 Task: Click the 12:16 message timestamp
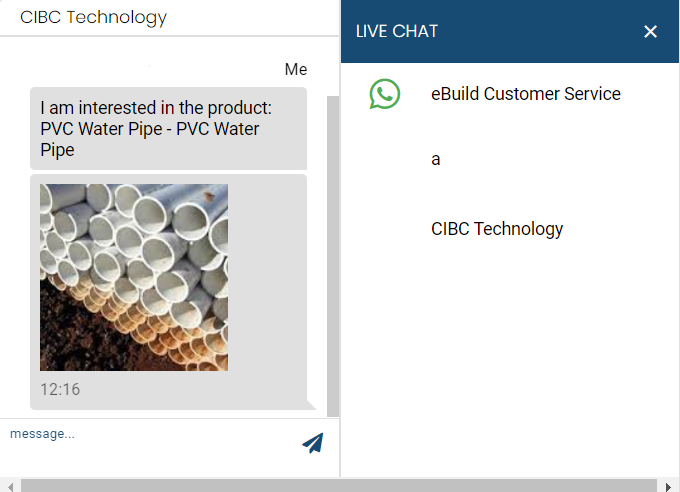click(60, 389)
